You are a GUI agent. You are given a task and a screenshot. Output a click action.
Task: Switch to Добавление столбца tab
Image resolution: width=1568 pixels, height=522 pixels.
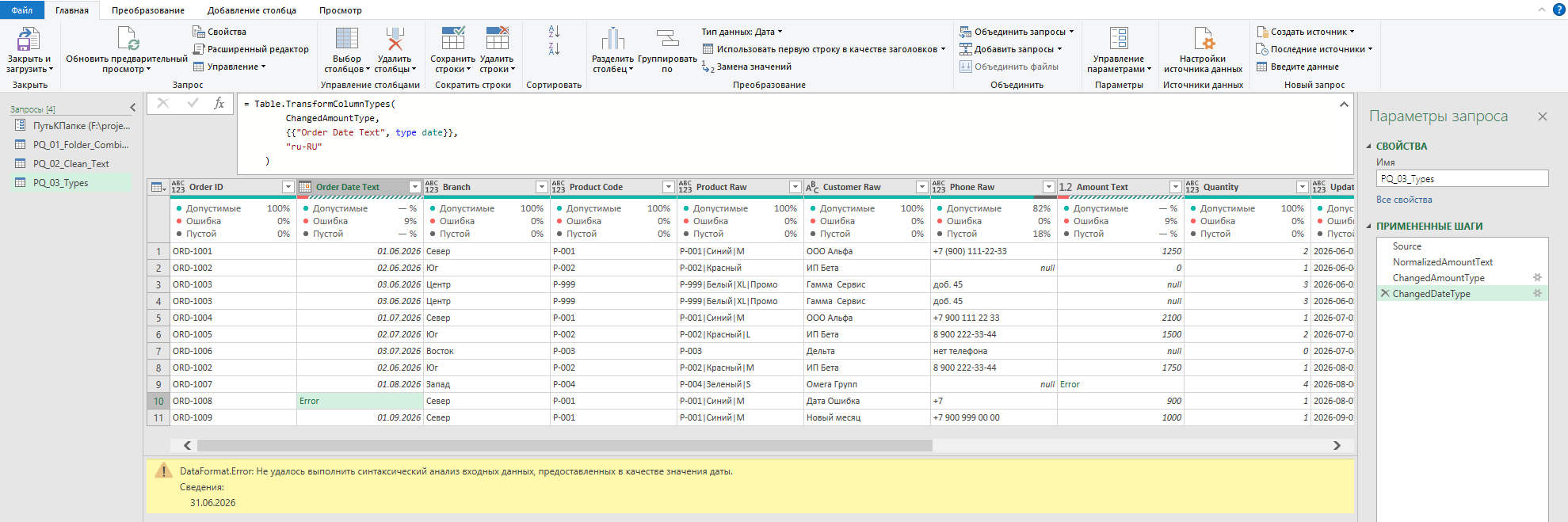click(x=252, y=10)
